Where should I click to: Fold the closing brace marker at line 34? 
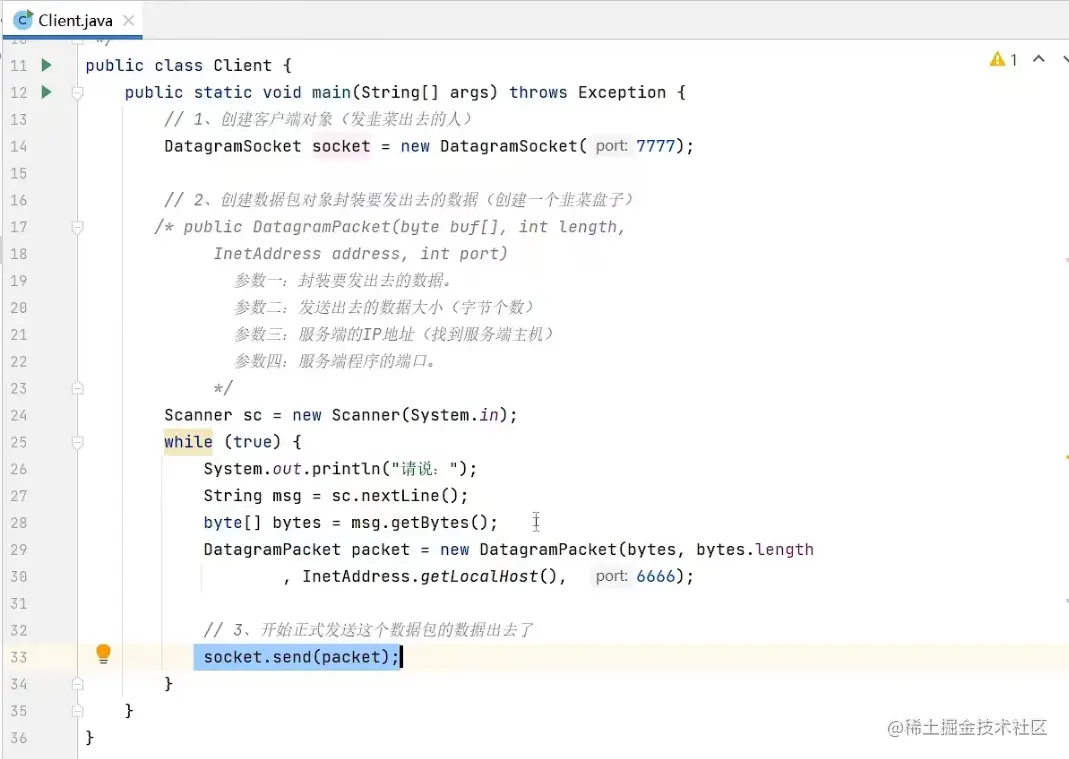pos(78,684)
